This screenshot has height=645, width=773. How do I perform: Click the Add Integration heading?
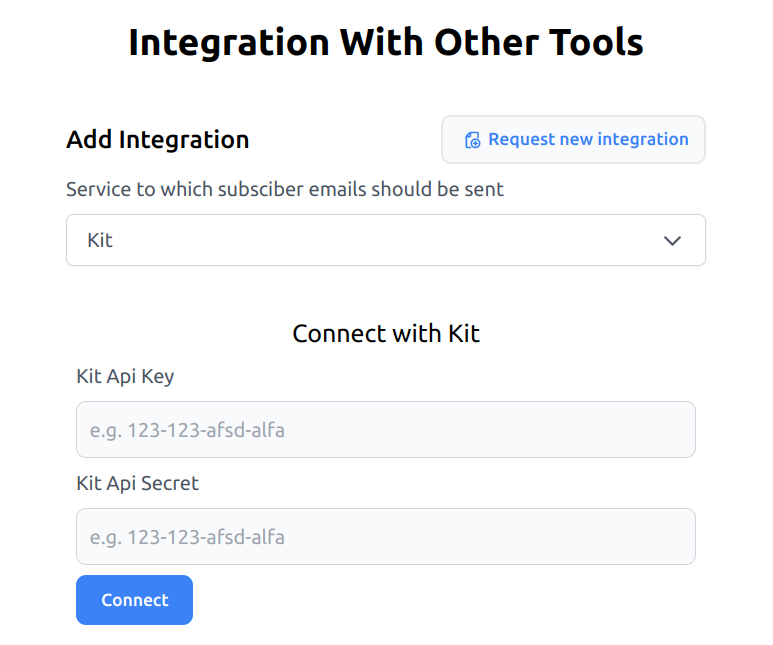point(158,140)
